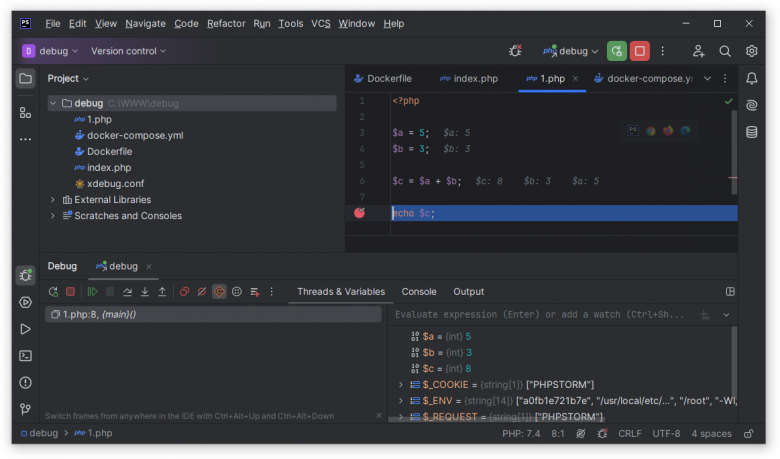Viewport: 780px width, 459px height.
Task: Stop debug session with red button
Action: pyautogui.click(x=640, y=51)
